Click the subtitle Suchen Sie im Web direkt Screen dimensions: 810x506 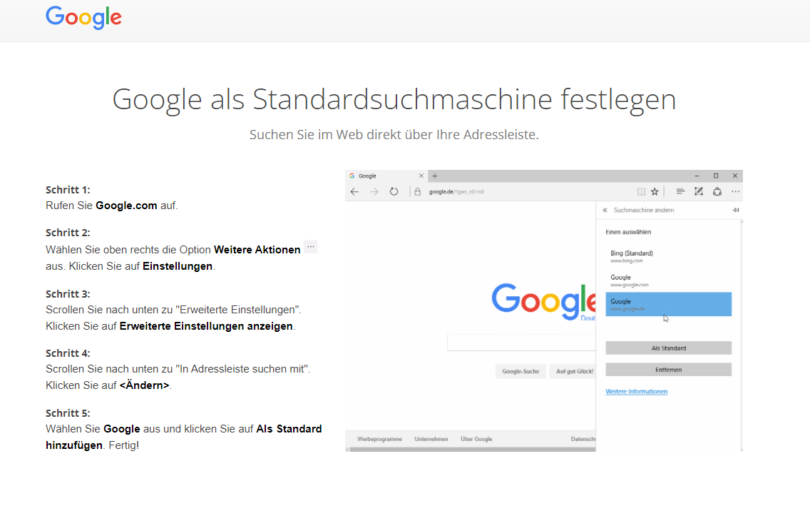pos(394,134)
